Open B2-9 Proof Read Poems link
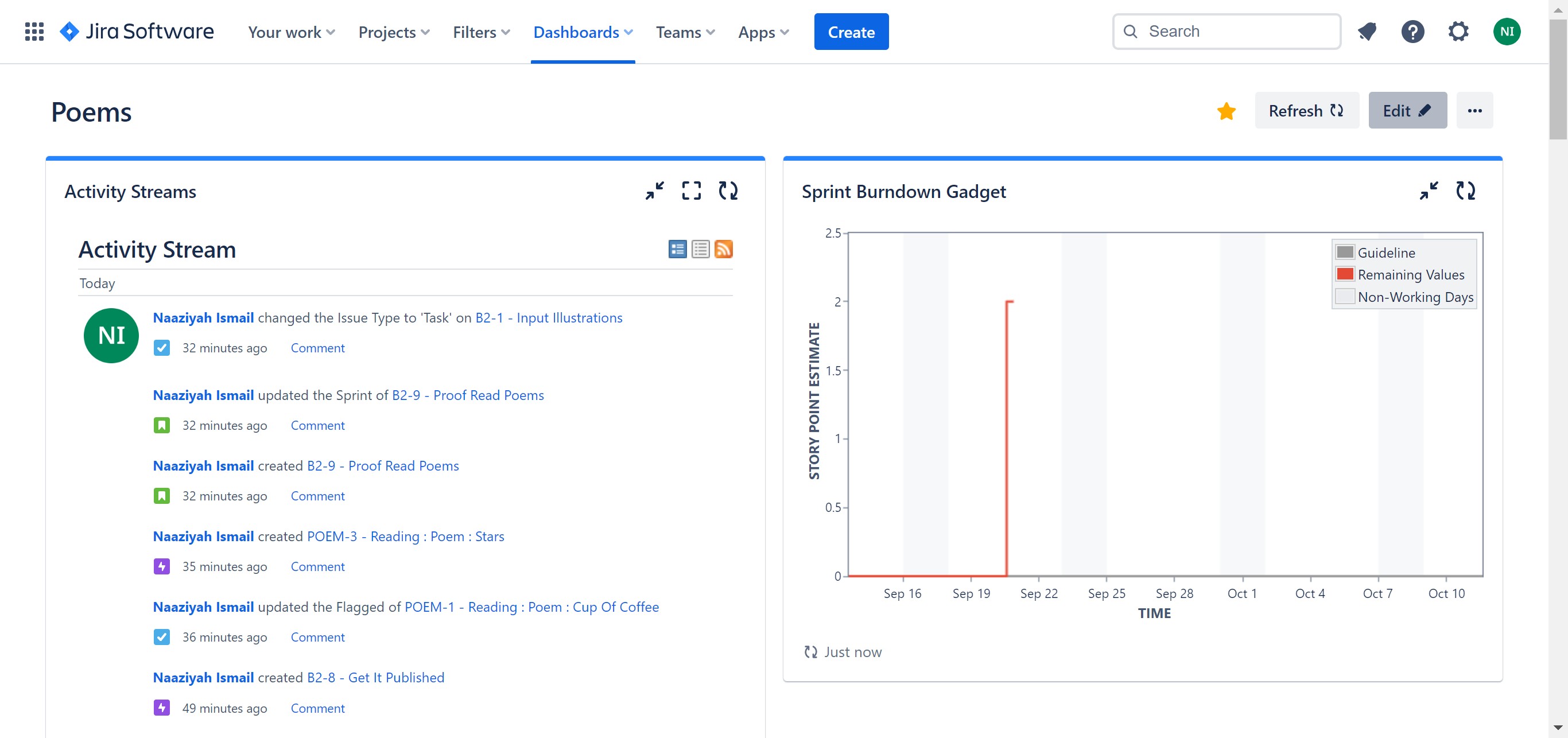 pos(468,395)
